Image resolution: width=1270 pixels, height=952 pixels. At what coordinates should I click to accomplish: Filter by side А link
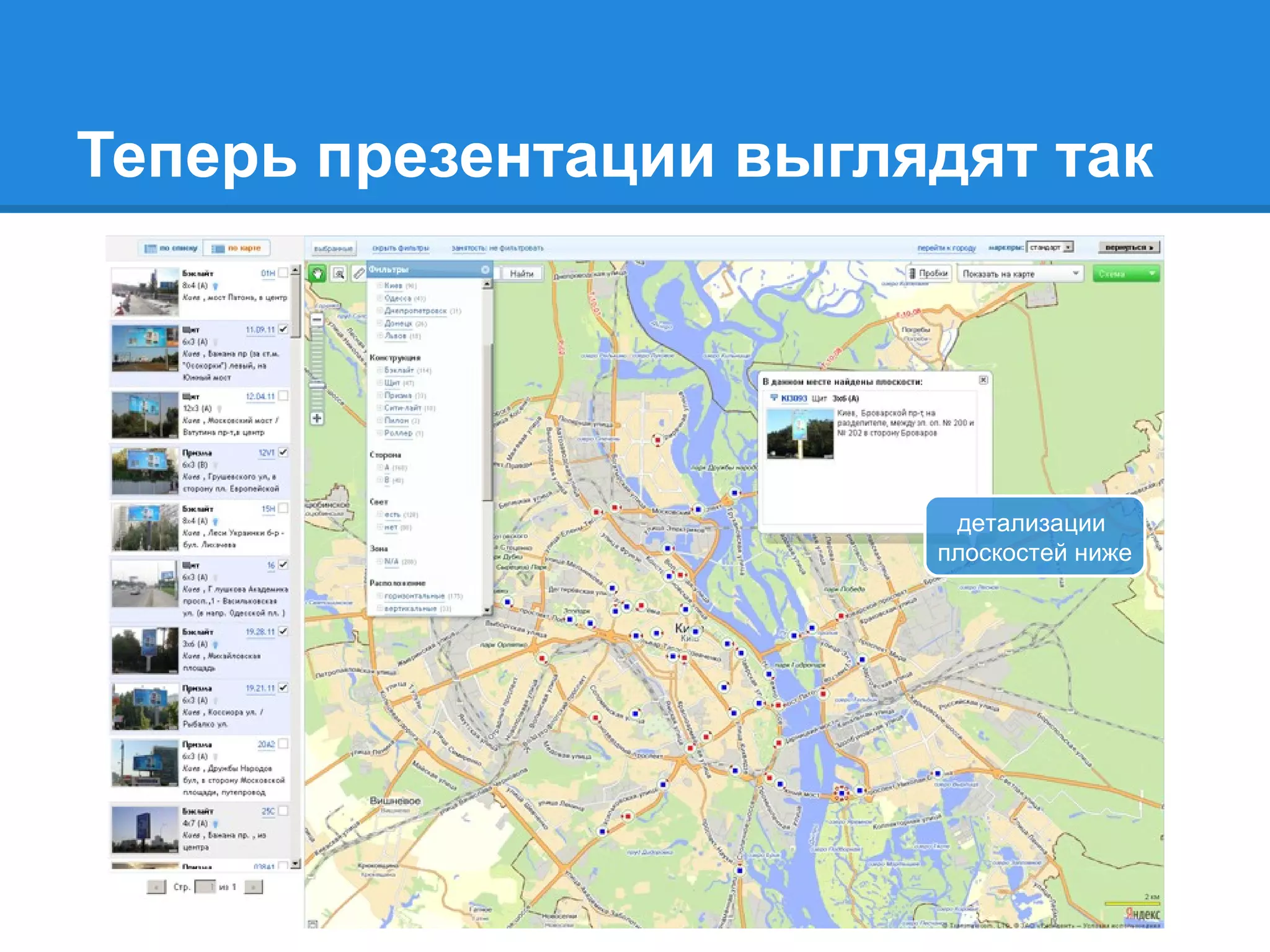[387, 467]
